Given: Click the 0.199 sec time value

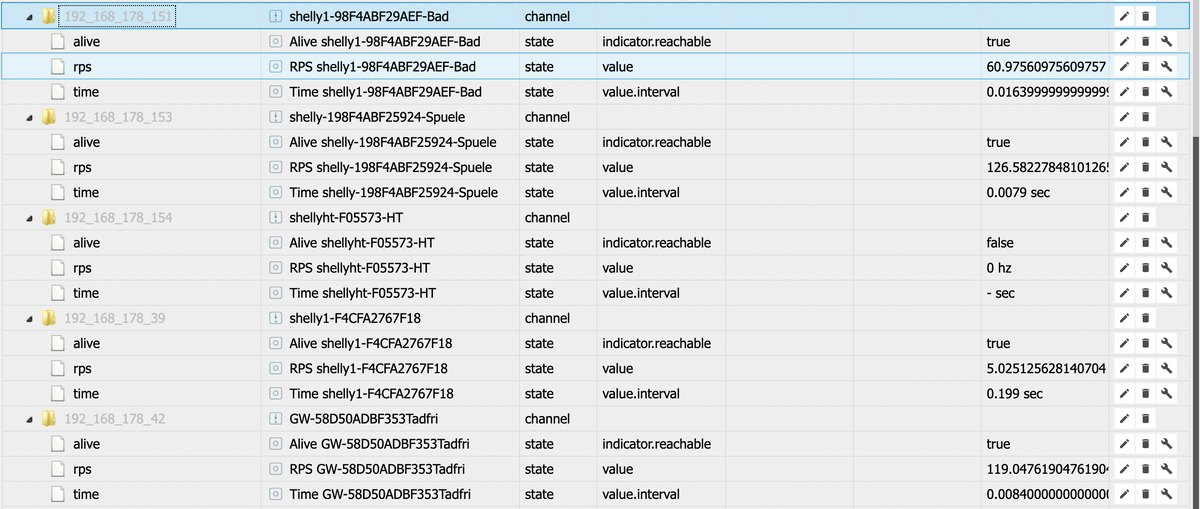Looking at the screenshot, I should [1014, 394].
